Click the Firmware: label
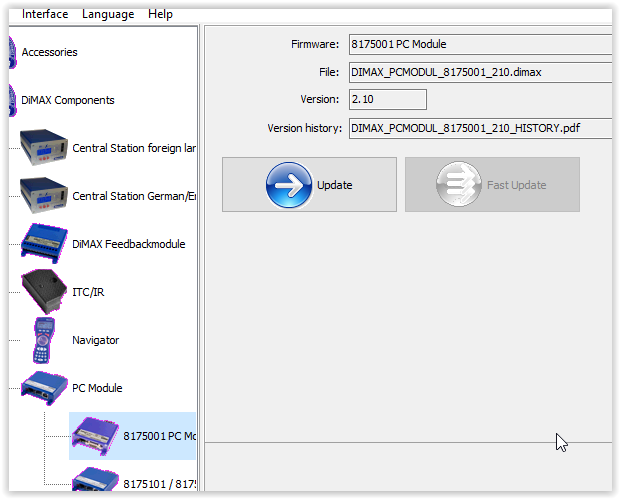 (x=315, y=44)
